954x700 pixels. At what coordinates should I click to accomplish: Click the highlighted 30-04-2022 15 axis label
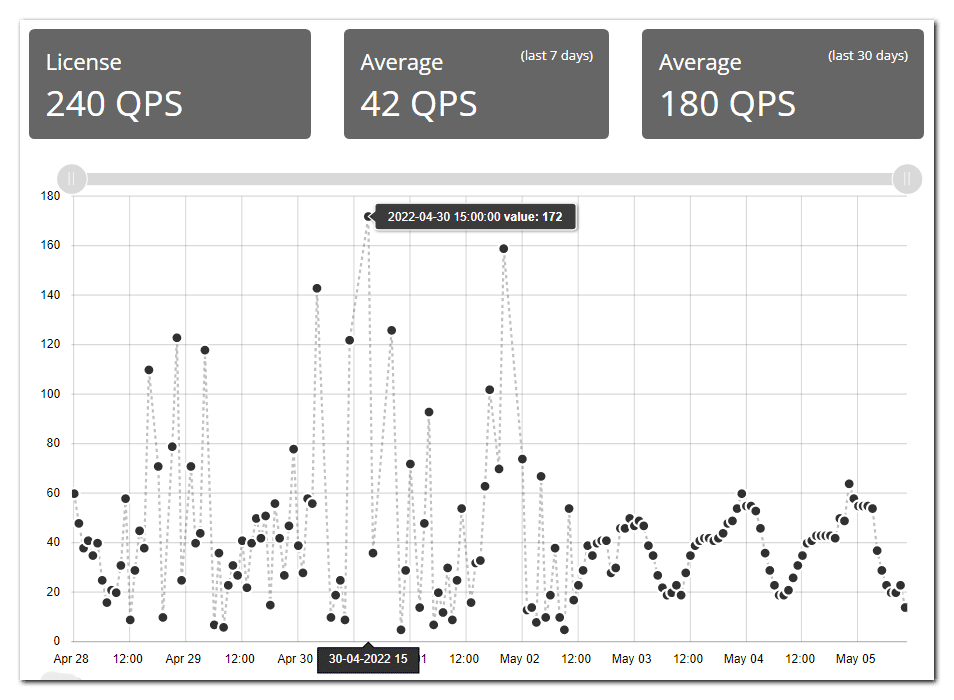point(368,659)
